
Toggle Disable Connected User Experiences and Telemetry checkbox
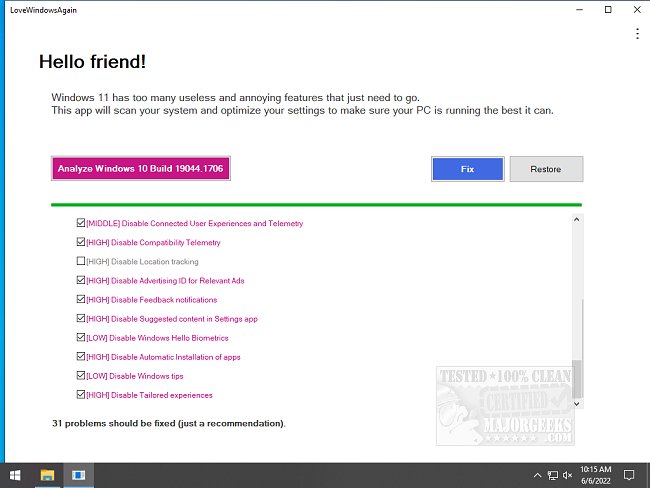click(x=81, y=223)
